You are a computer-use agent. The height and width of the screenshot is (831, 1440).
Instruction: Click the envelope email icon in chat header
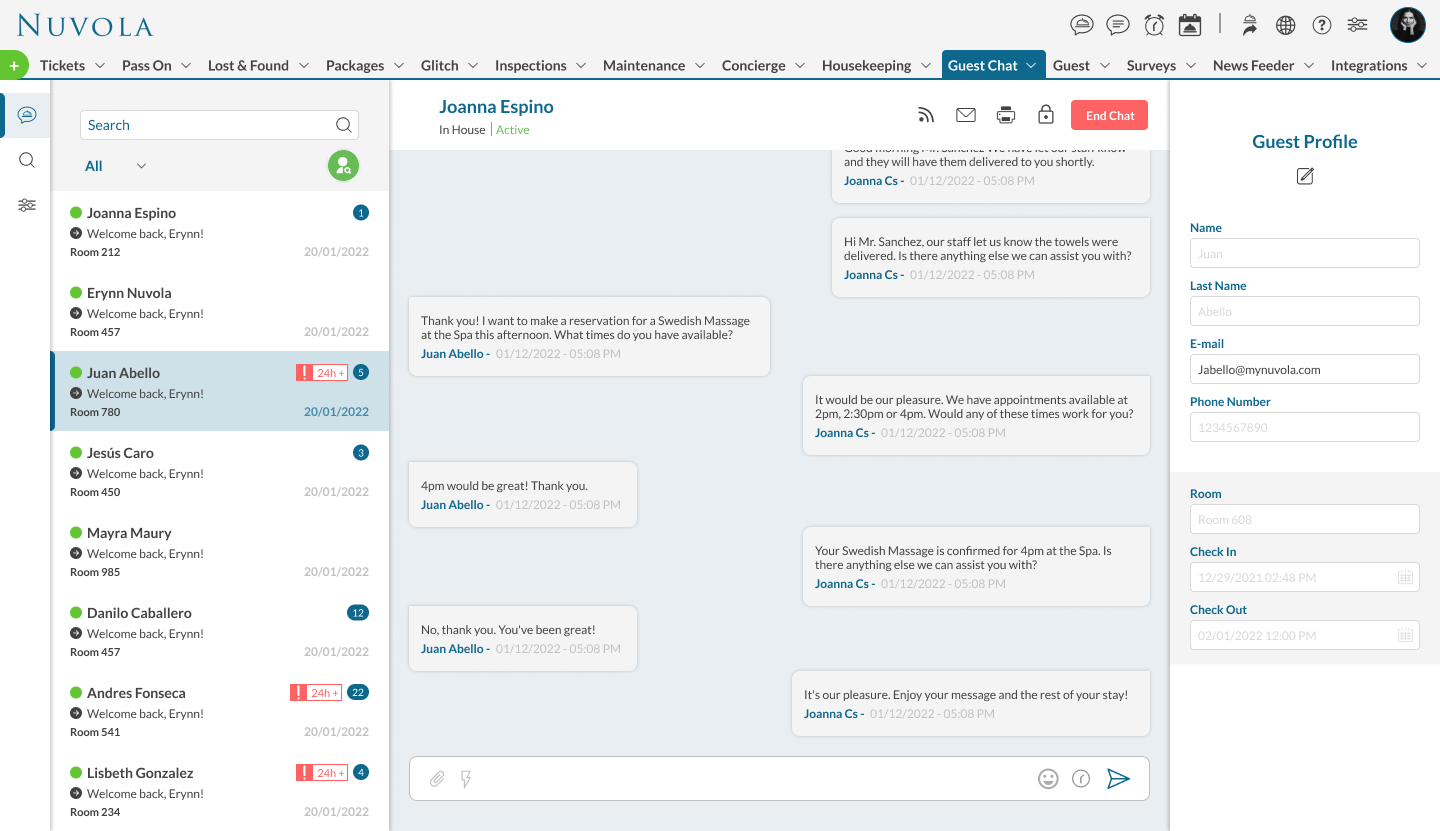966,115
